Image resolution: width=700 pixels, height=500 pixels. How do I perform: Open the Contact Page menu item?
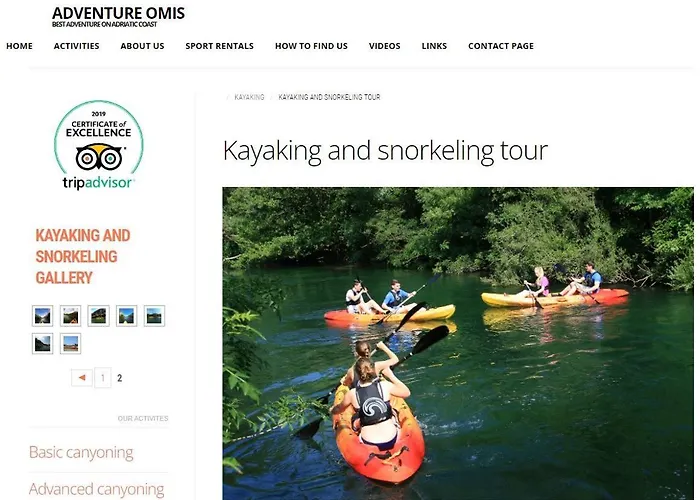click(501, 46)
